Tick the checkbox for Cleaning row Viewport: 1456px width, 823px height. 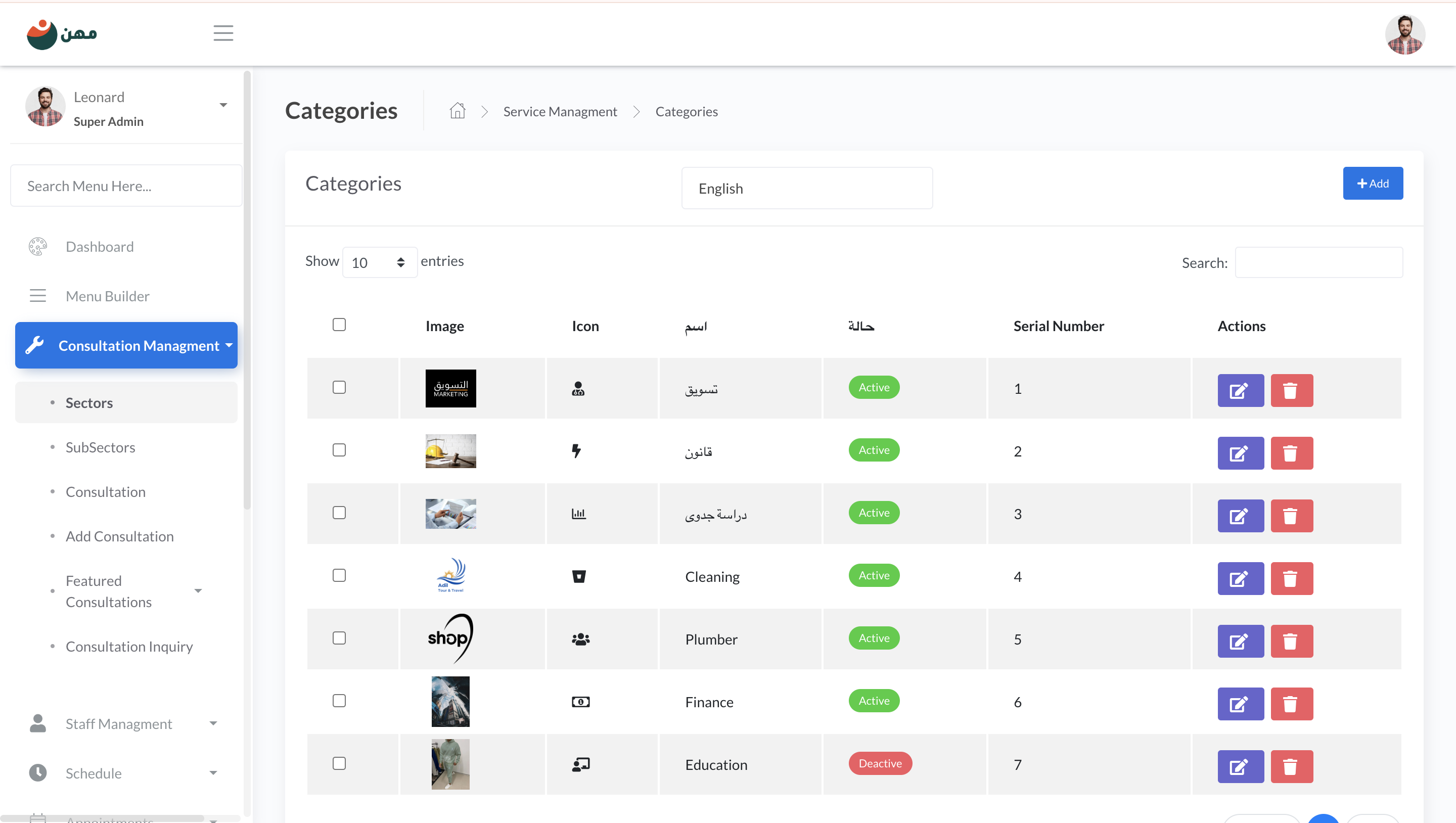(x=339, y=575)
